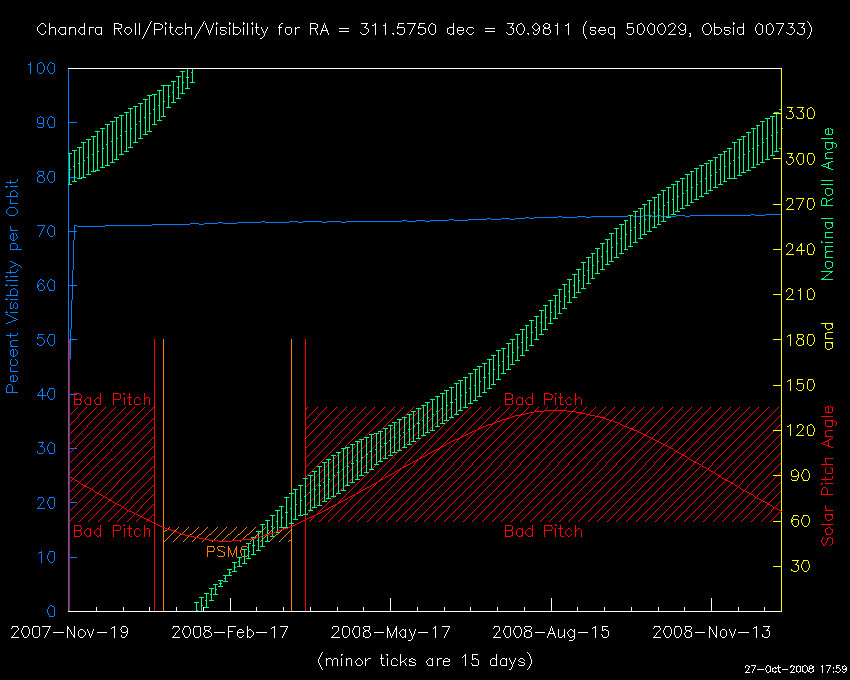Click the lower-right Bad Pitch label
Screen dimensions: 850x680
(x=543, y=532)
